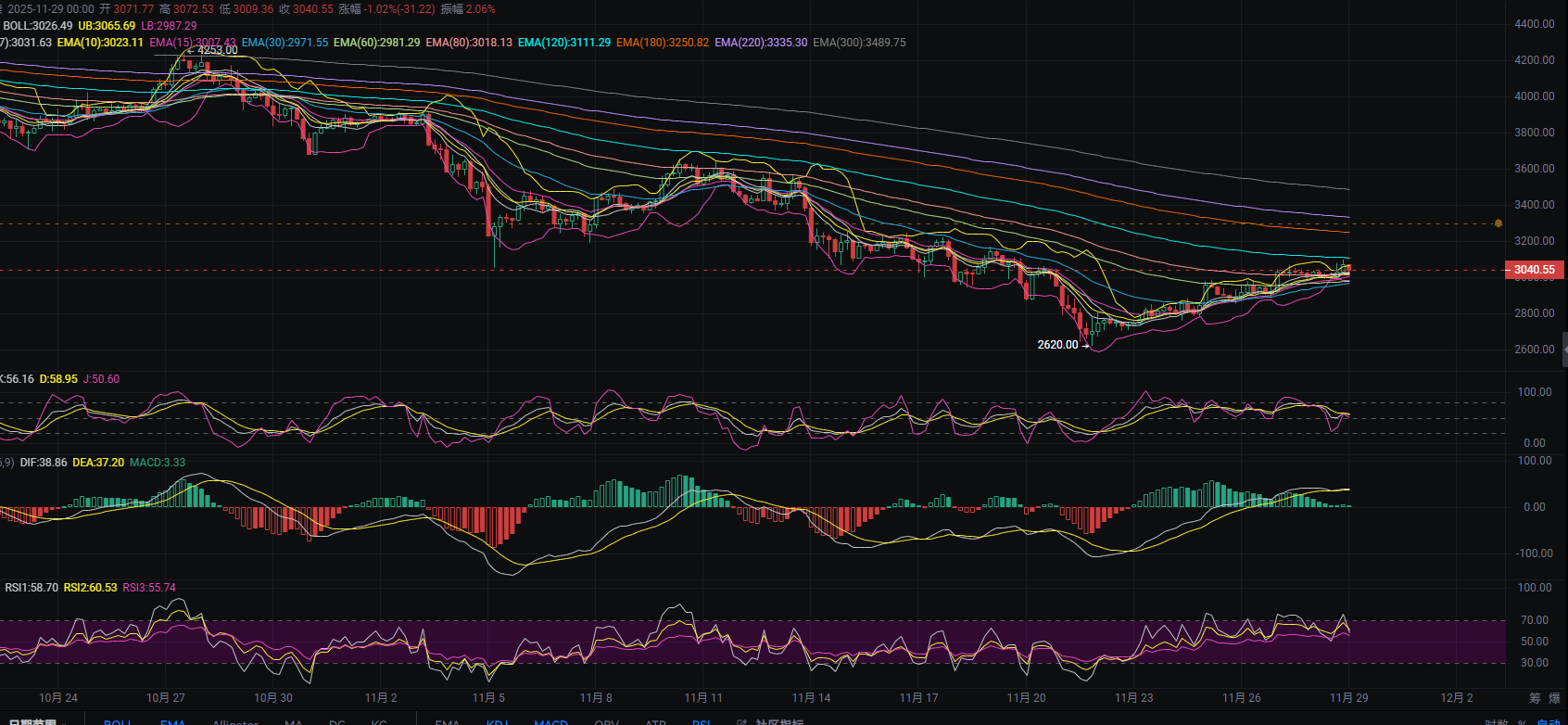Viewport: 1568px width, 725px height.
Task: Click the 2620.00 low price marker
Action: pyautogui.click(x=1057, y=345)
